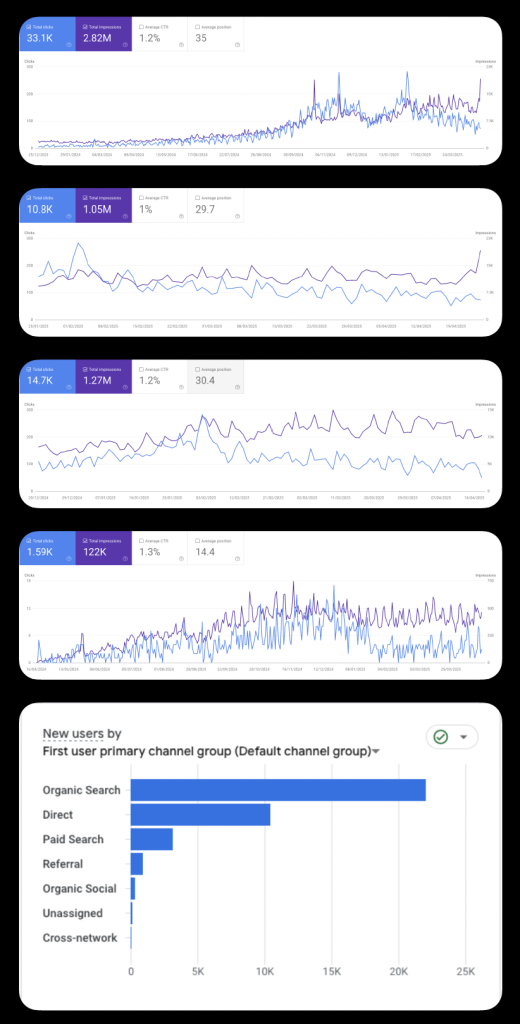Click help icon on 29.7 Average position card
This screenshot has height=1024, width=520.
(x=237, y=217)
